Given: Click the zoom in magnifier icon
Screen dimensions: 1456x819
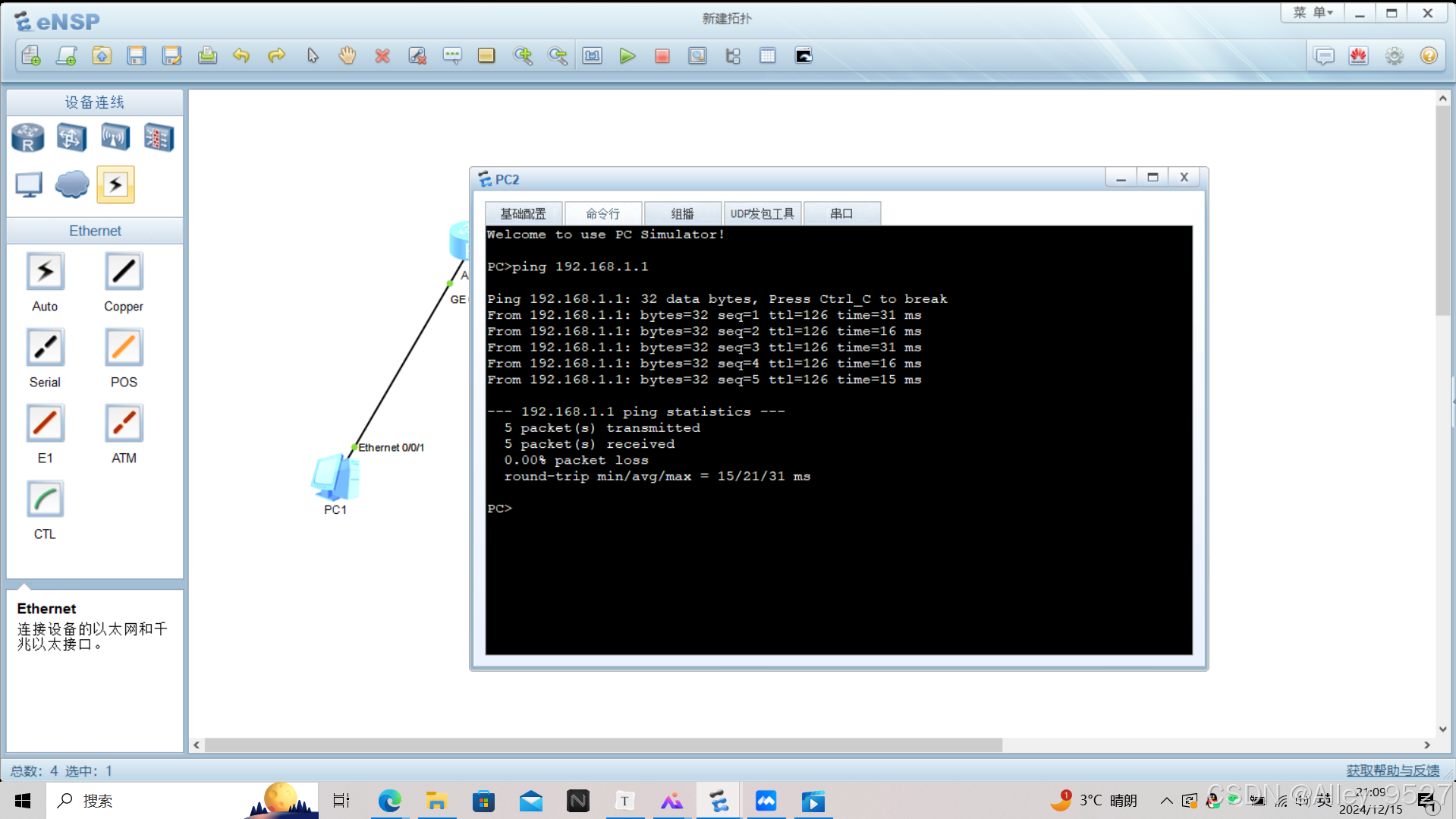Looking at the screenshot, I should [x=523, y=55].
